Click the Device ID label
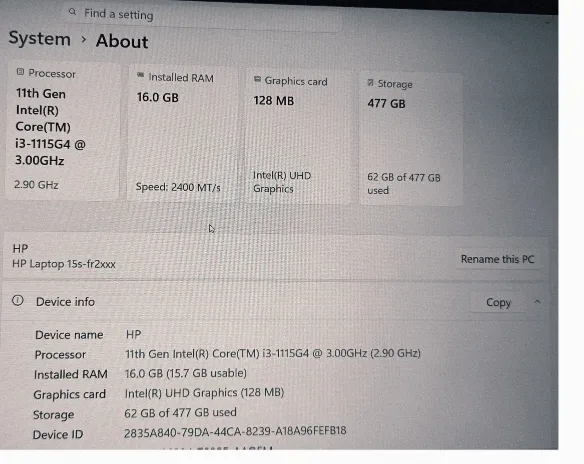 58,434
